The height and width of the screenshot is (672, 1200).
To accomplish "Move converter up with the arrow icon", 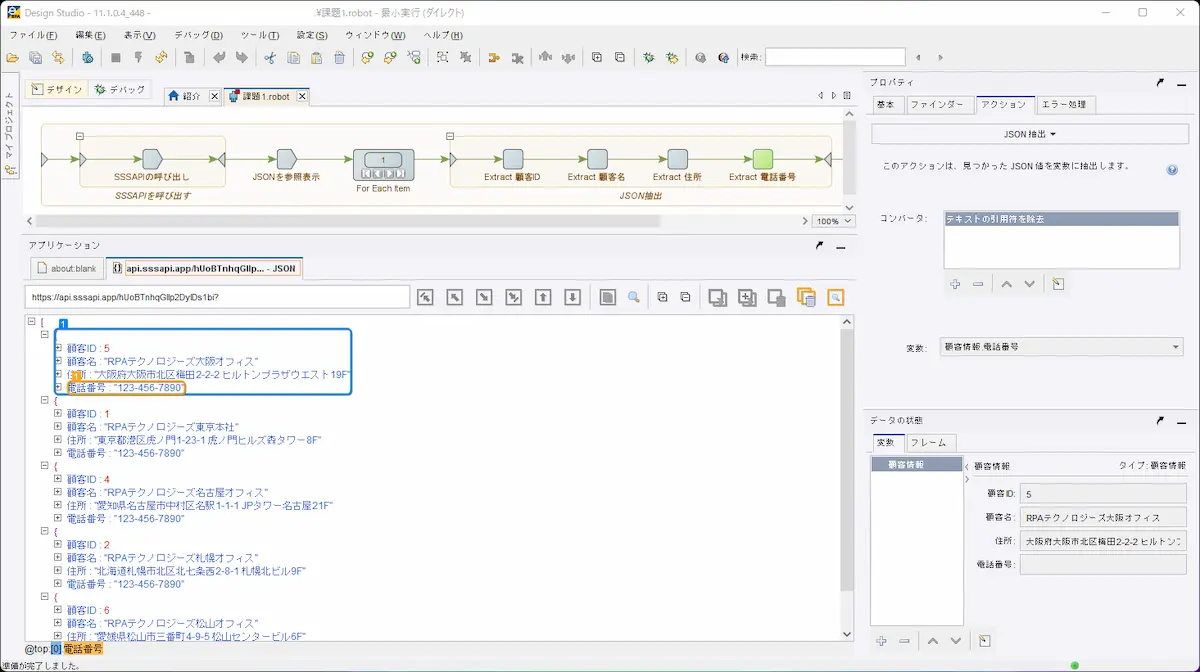I will click(x=1006, y=284).
